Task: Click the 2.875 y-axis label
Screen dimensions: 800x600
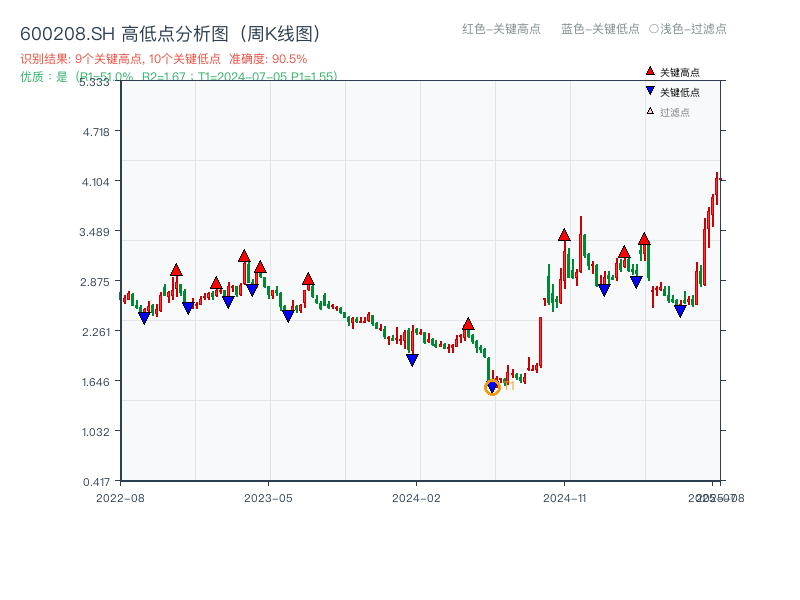Action: (95, 282)
